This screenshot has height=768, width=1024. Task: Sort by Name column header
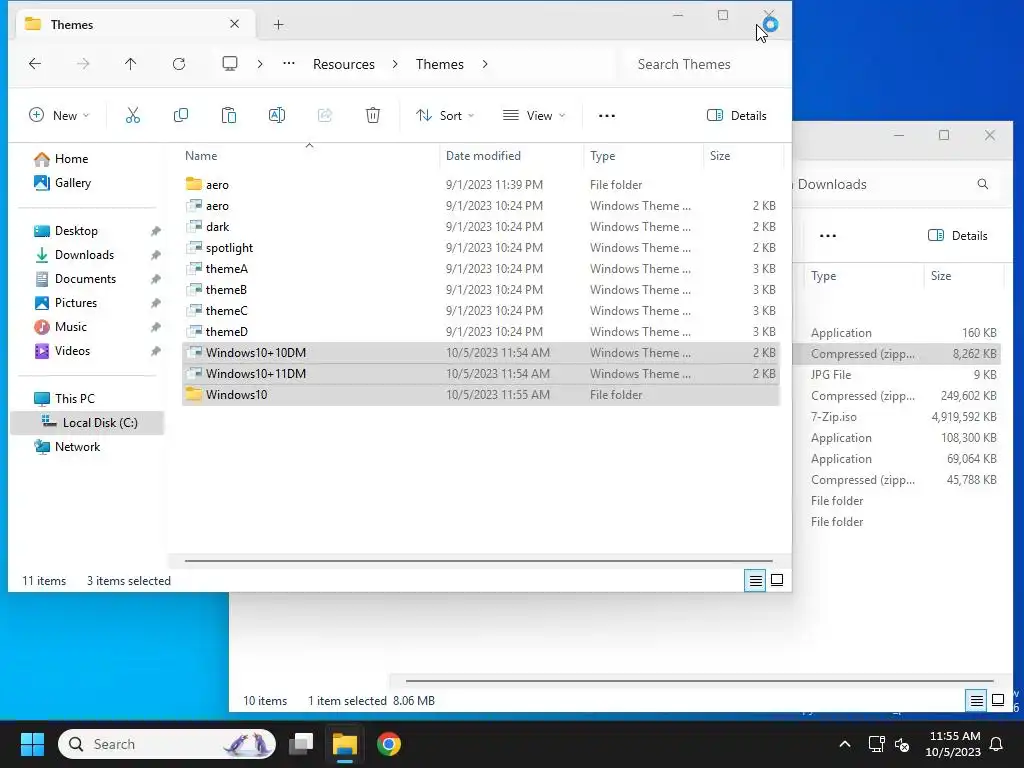(x=310, y=155)
